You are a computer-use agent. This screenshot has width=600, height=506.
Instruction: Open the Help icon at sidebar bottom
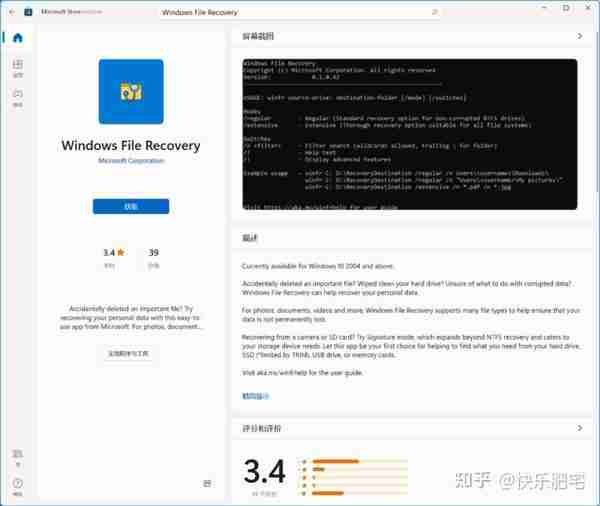pos(18,487)
